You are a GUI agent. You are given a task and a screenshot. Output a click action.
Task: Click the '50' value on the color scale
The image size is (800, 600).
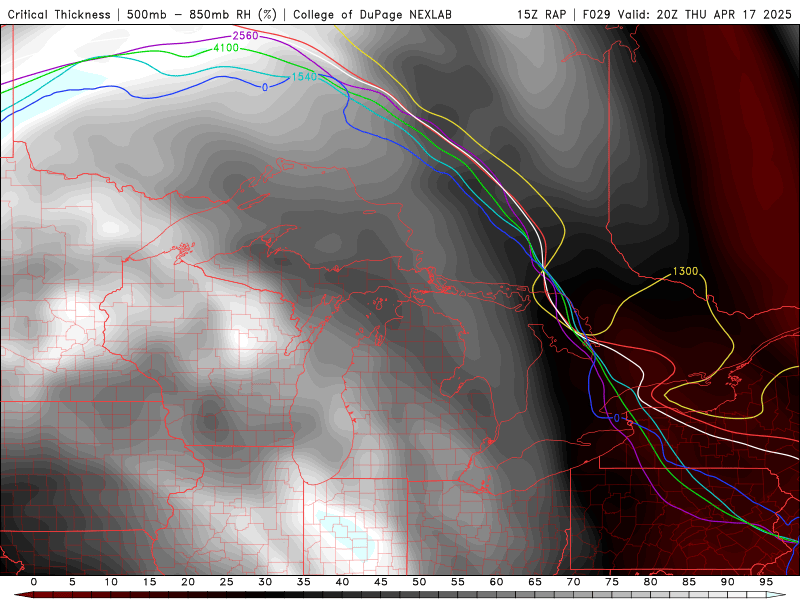(x=419, y=582)
